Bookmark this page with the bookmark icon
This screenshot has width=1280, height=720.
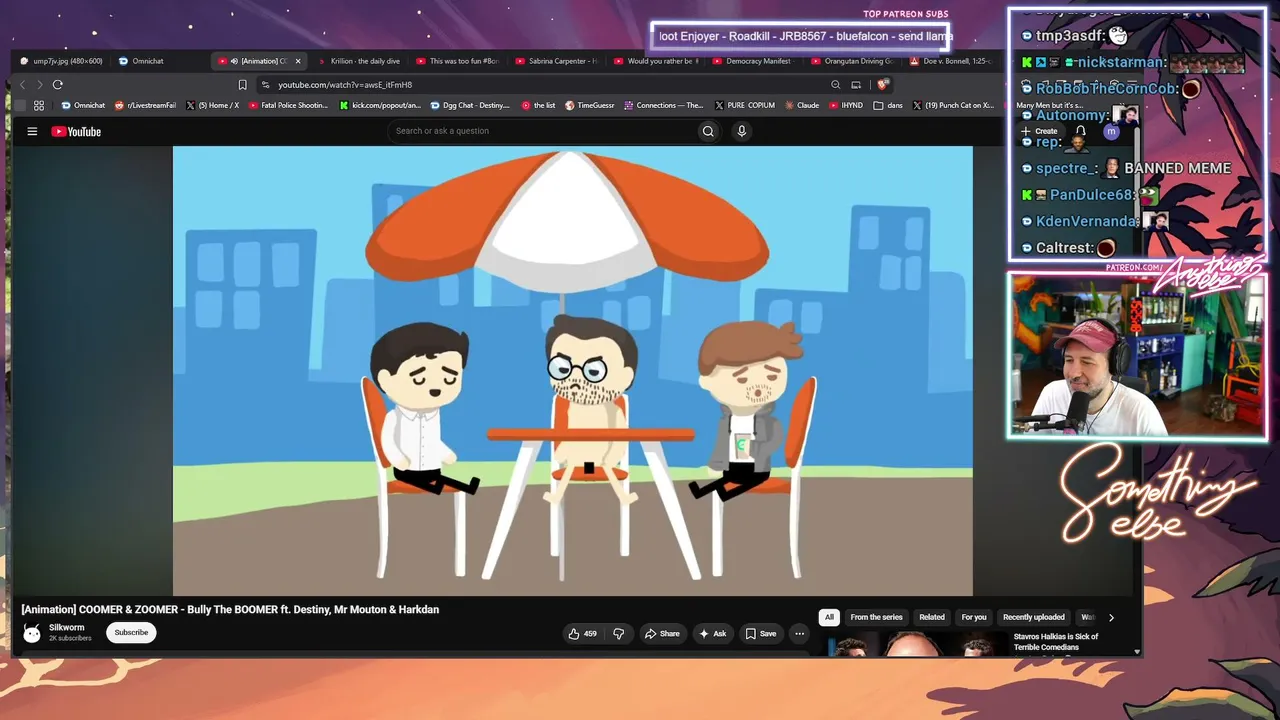(242, 85)
